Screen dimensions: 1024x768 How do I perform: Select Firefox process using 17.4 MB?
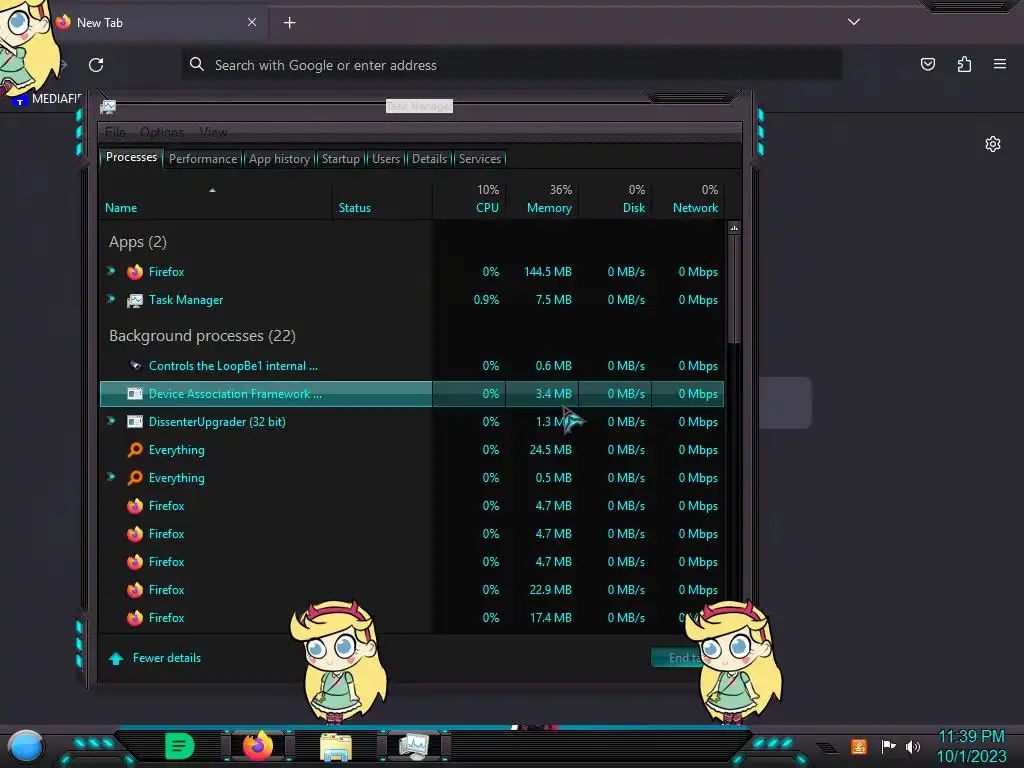[411, 618]
